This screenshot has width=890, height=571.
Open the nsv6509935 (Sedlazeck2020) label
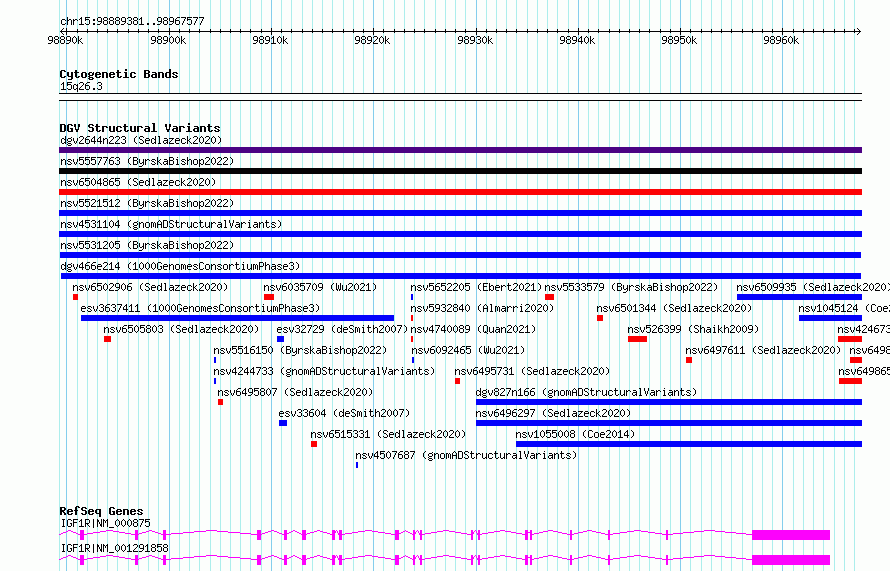pos(812,287)
